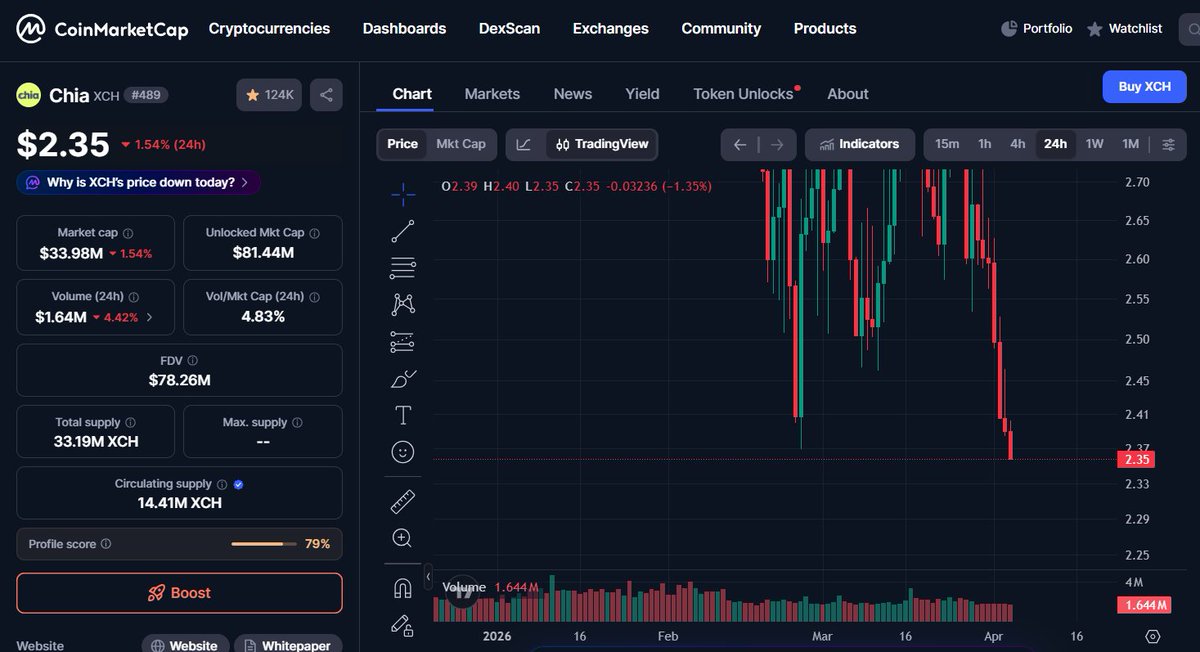Image resolution: width=1200 pixels, height=652 pixels.
Task: Select the horizontal lines Fibonacci tool
Action: pyautogui.click(x=403, y=268)
